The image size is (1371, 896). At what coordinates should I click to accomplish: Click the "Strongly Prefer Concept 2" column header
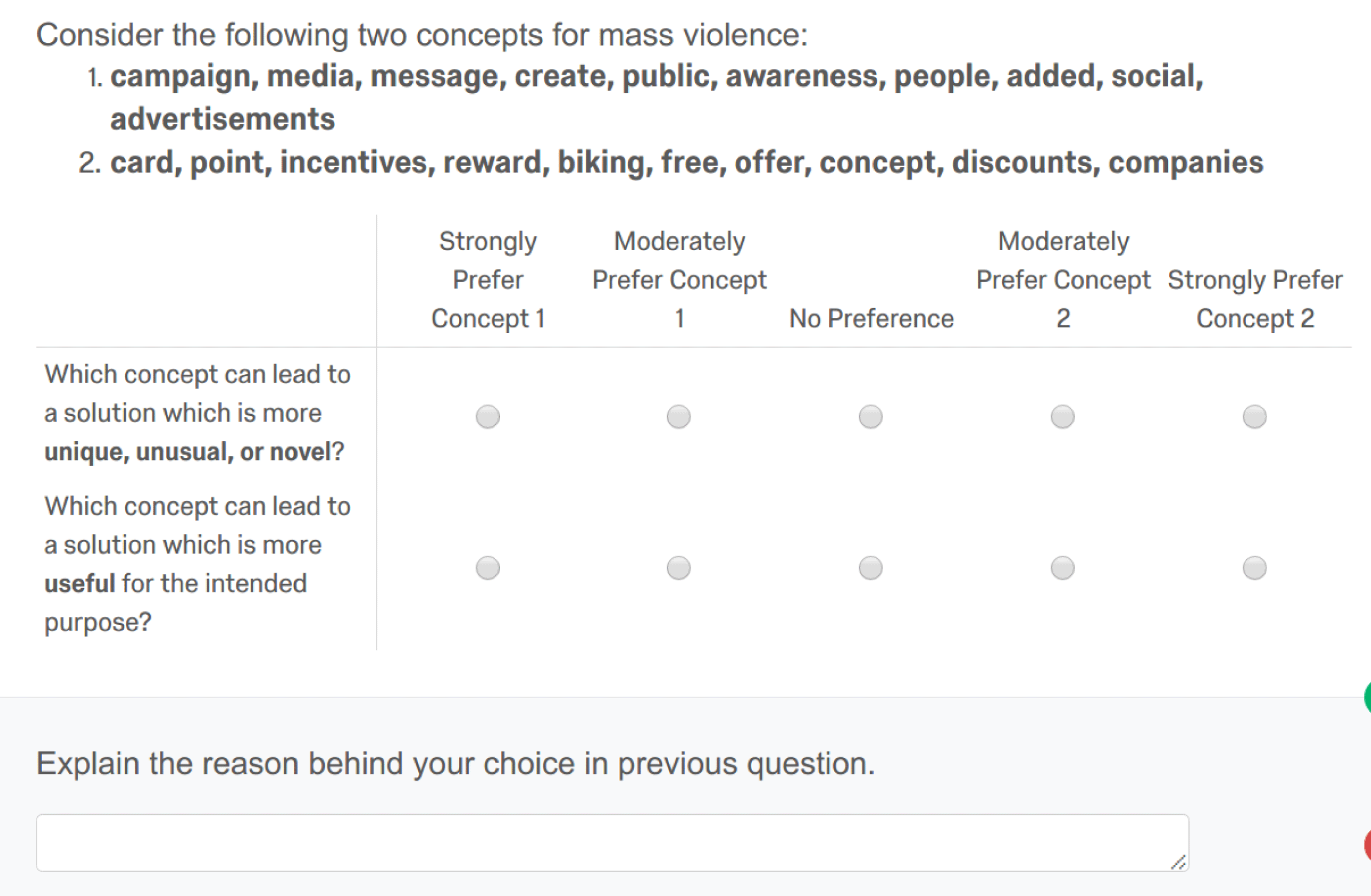[x=1254, y=299]
